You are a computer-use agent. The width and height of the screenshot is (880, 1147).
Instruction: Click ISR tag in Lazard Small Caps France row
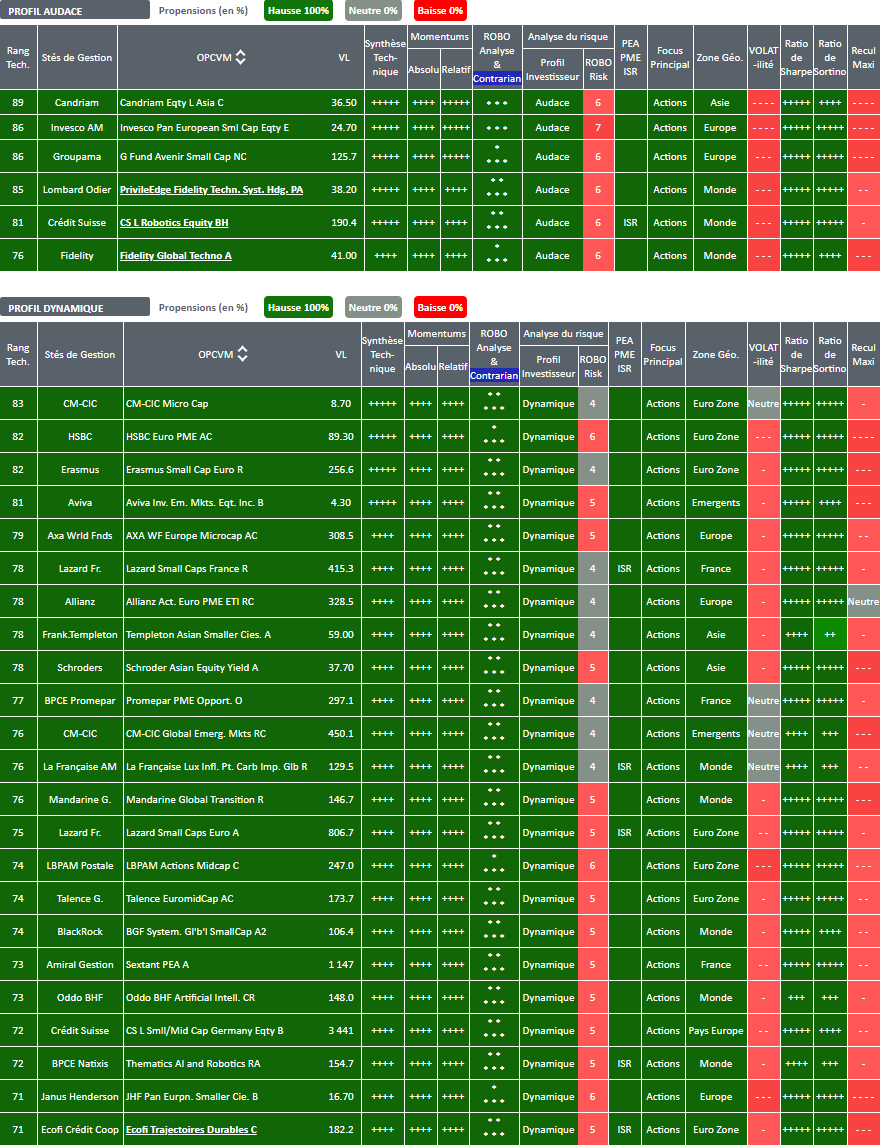point(624,568)
